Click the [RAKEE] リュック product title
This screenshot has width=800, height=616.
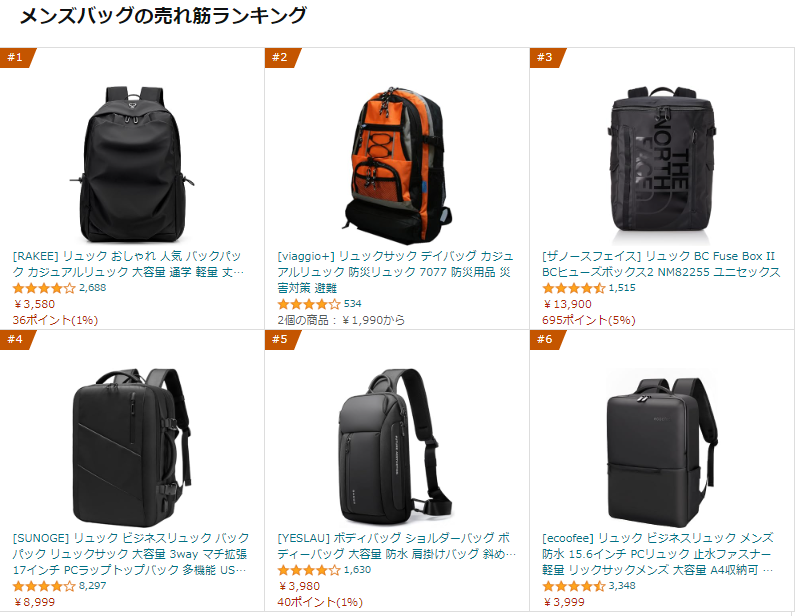128,264
